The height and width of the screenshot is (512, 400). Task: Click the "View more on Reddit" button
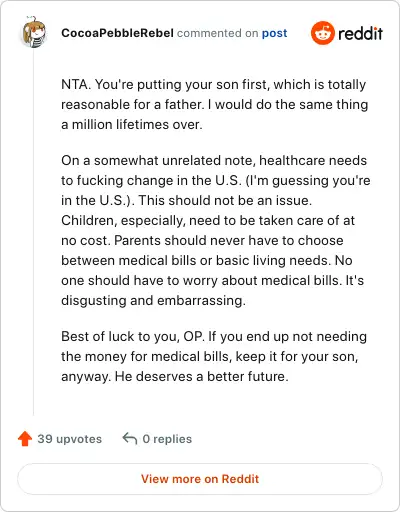(200, 479)
